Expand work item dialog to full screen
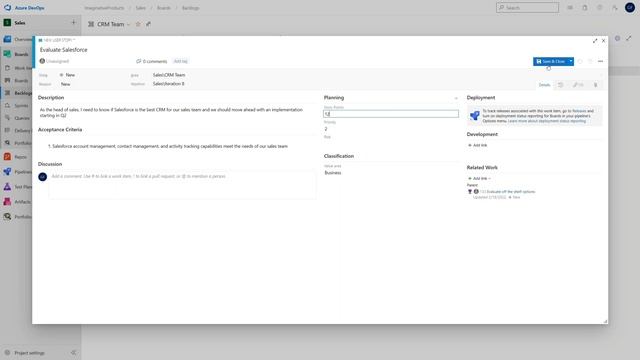Image resolution: width=640 pixels, height=360 pixels. [x=595, y=41]
